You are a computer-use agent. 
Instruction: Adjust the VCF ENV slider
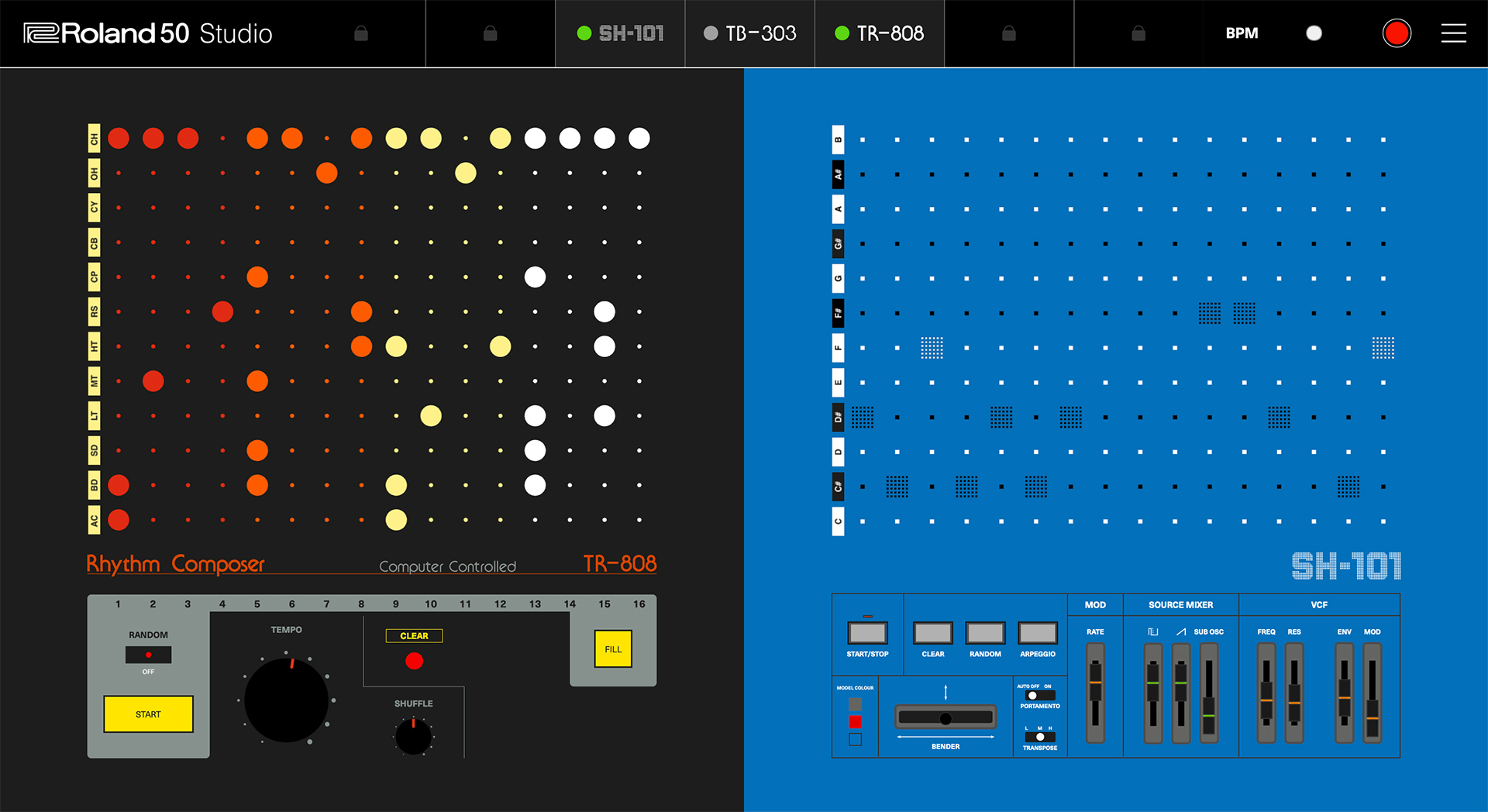pyautogui.click(x=1345, y=692)
